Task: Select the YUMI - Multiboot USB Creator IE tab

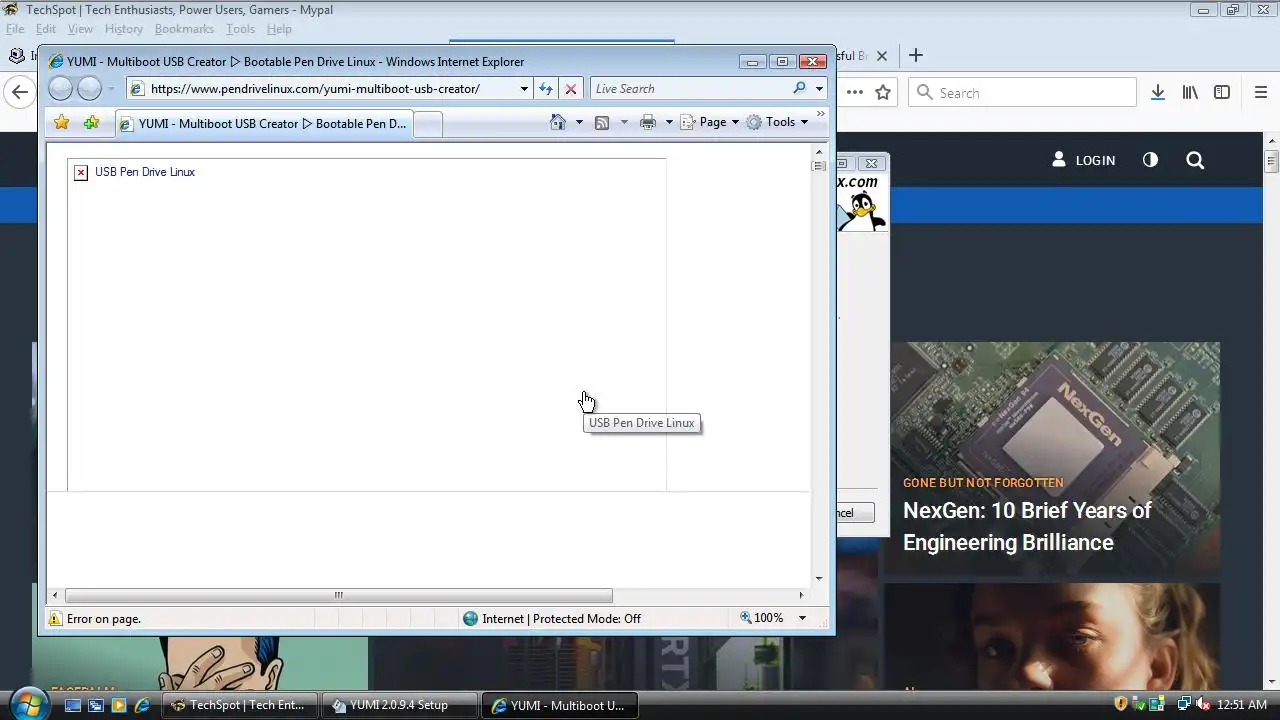Action: [x=264, y=123]
